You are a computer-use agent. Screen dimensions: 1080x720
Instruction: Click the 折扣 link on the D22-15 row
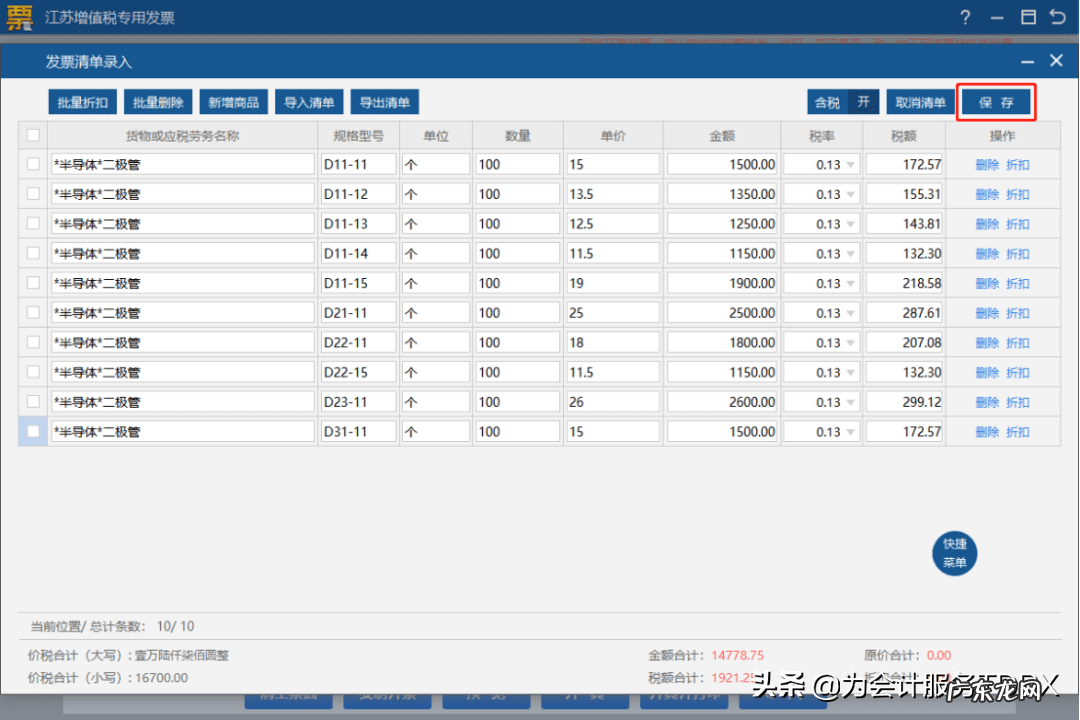1019,371
